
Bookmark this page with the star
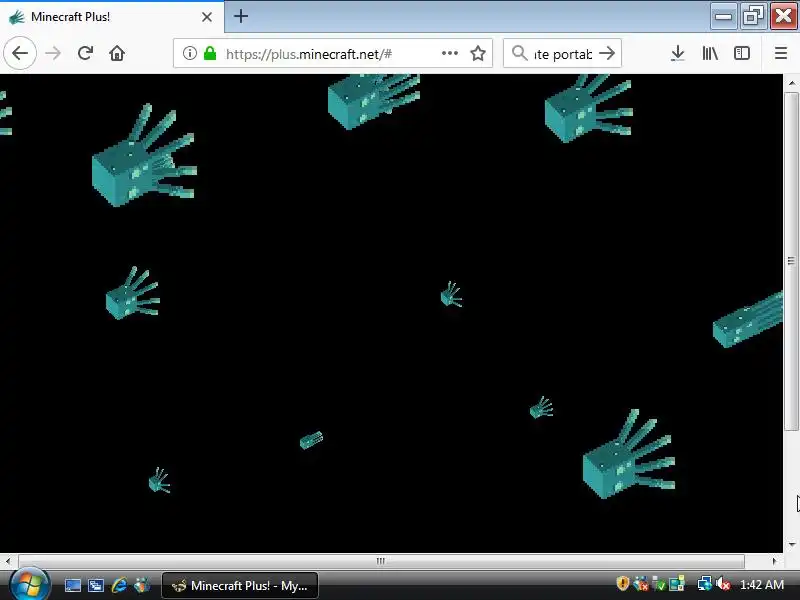point(478,53)
